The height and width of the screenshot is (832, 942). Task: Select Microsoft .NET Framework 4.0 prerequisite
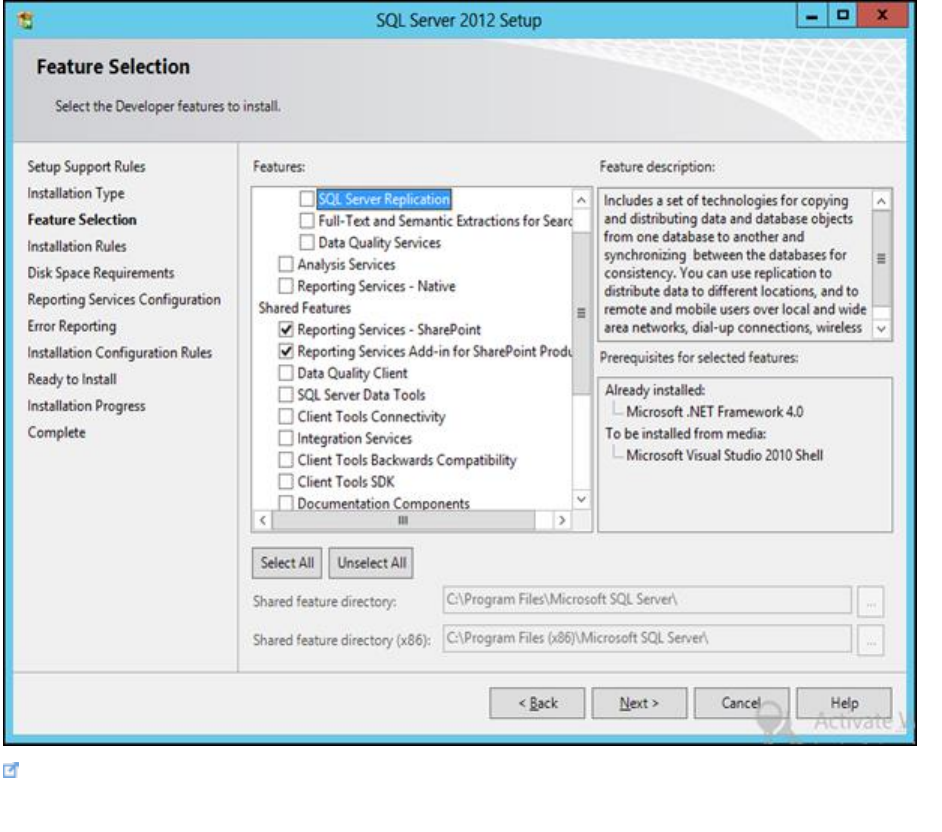715,411
